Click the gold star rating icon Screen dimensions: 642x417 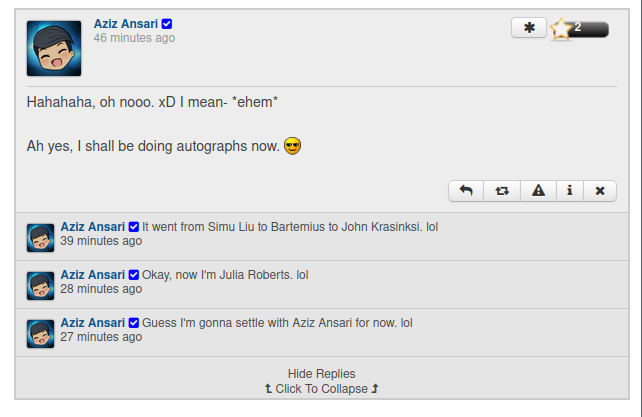pyautogui.click(x=561, y=29)
